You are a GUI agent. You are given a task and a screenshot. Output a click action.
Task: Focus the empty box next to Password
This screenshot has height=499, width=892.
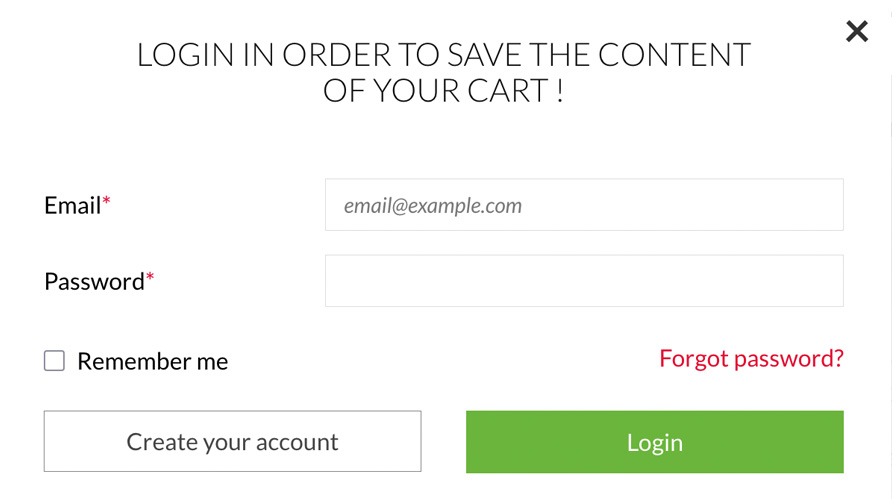tap(584, 281)
